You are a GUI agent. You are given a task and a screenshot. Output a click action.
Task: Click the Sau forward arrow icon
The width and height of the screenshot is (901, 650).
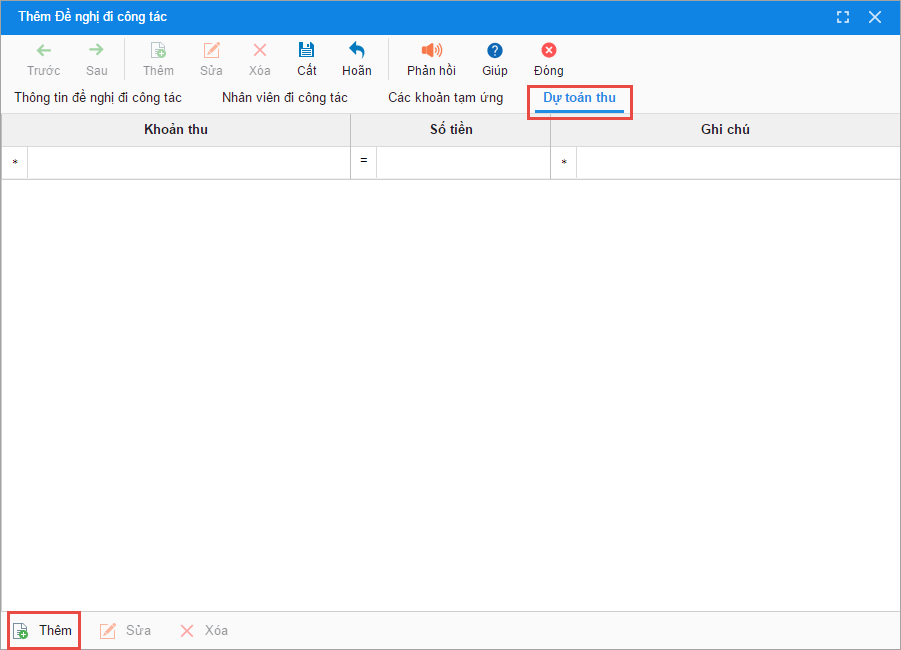pos(96,51)
